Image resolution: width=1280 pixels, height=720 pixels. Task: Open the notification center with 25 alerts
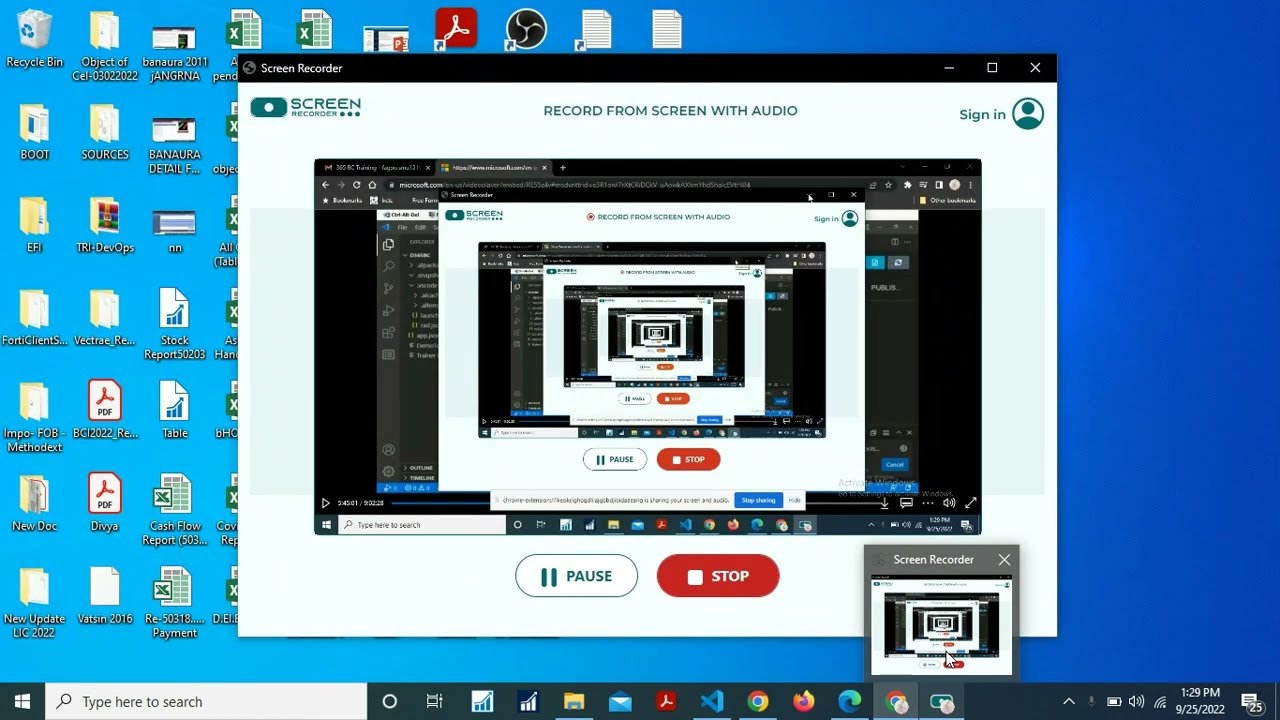(x=1252, y=702)
